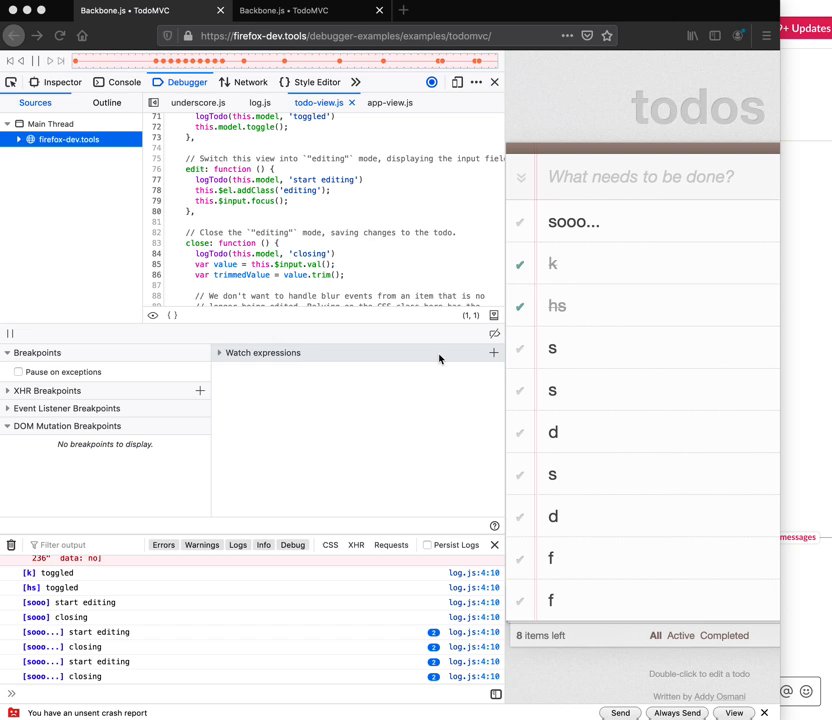
Task: Expand the firefox-dev.tools source tree node
Action: 18,139
